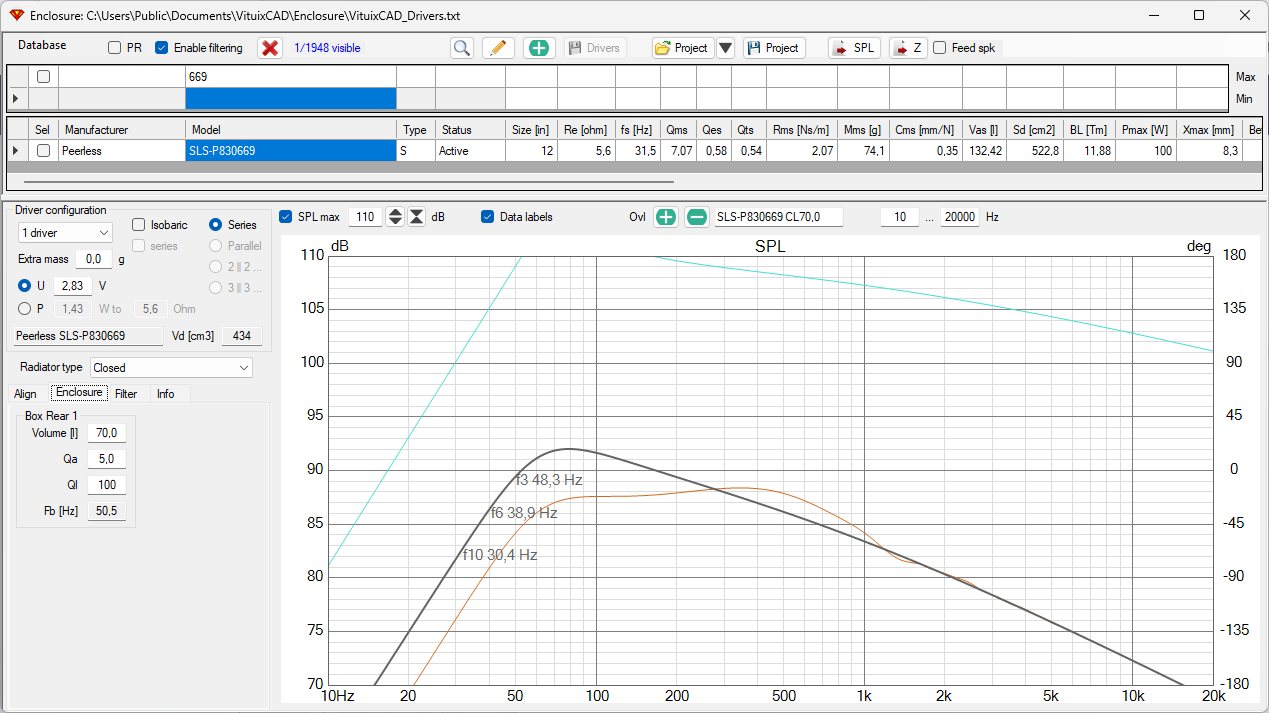Image resolution: width=1269 pixels, height=713 pixels.
Task: Click the Peerless manufacturer cell
Action: tap(122, 151)
